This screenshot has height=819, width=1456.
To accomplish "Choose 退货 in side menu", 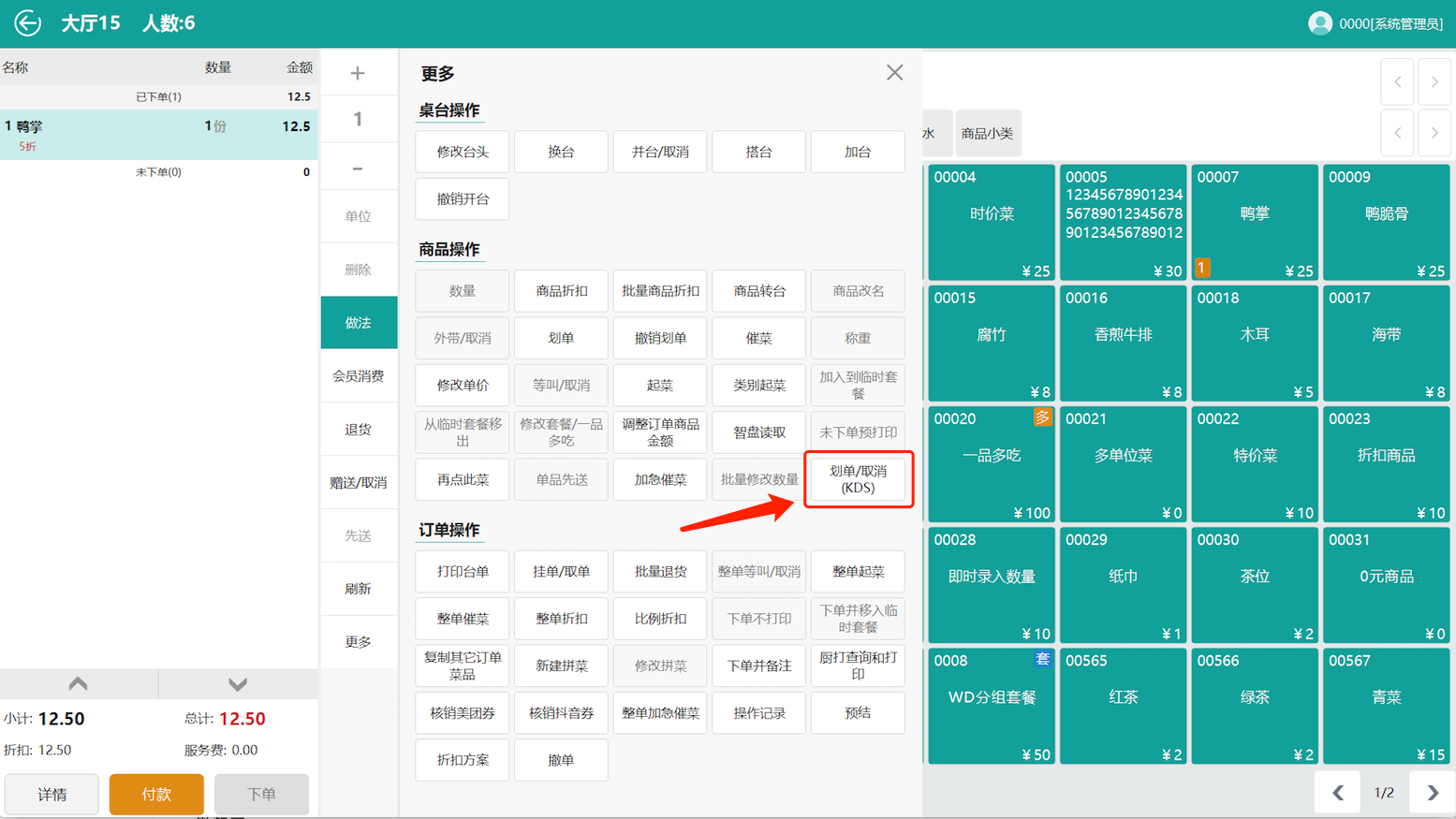I will click(359, 429).
